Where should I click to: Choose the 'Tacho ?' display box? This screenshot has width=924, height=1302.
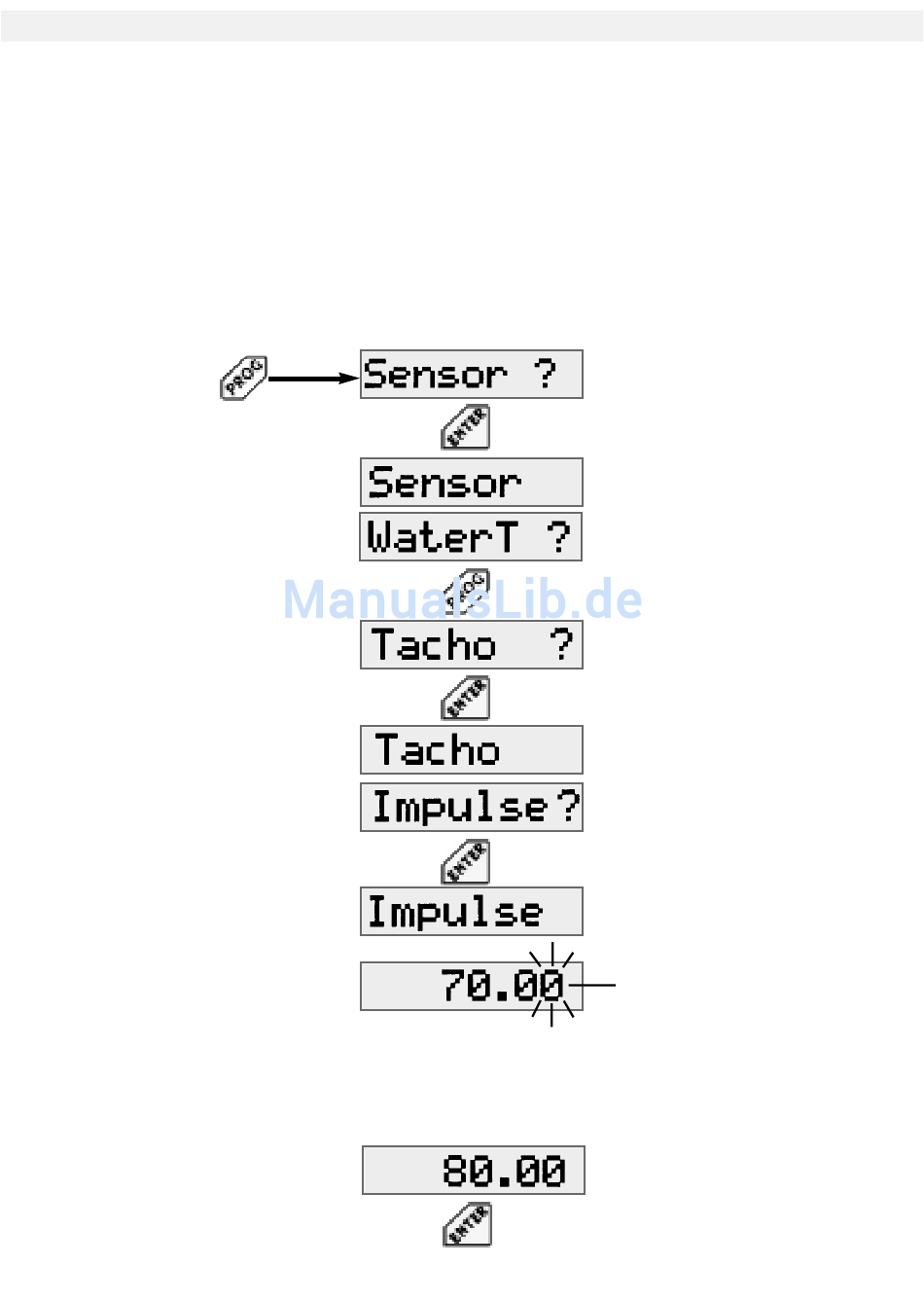click(x=472, y=645)
